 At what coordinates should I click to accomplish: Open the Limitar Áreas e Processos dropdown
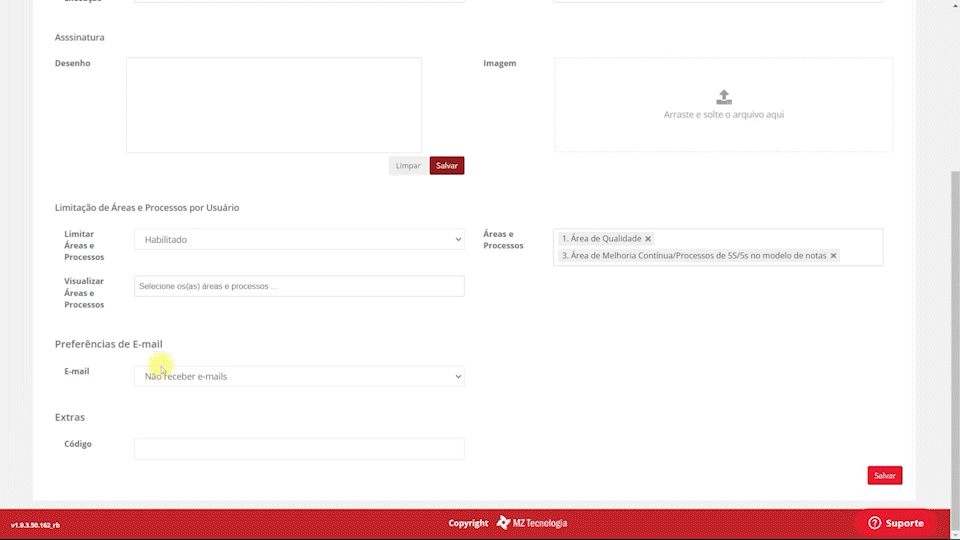299,239
